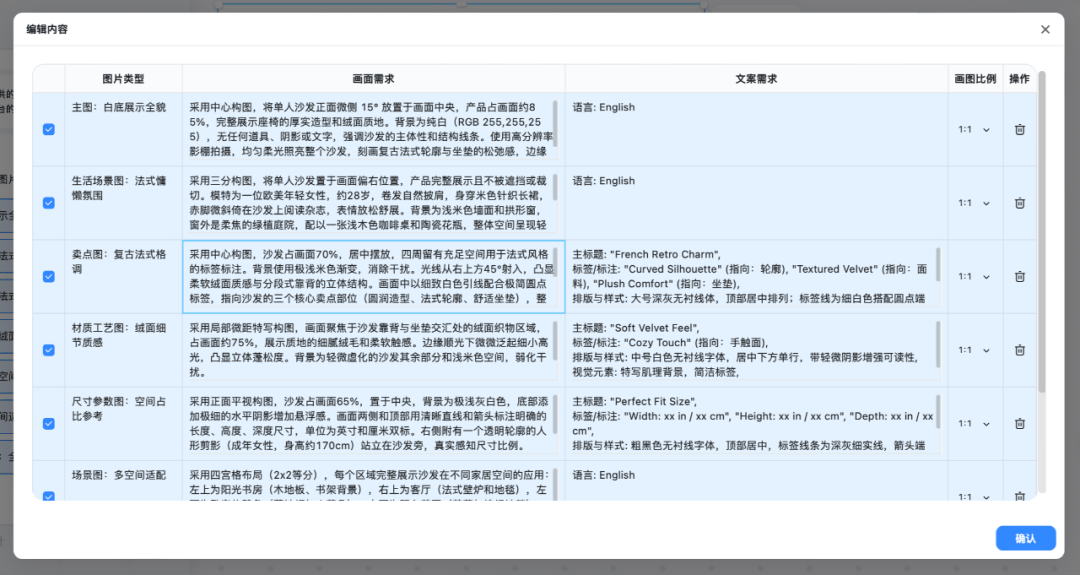1080x575 pixels.
Task: Edit 文案需求 starting "Soft Velvet Feel"
Action: 756,350
